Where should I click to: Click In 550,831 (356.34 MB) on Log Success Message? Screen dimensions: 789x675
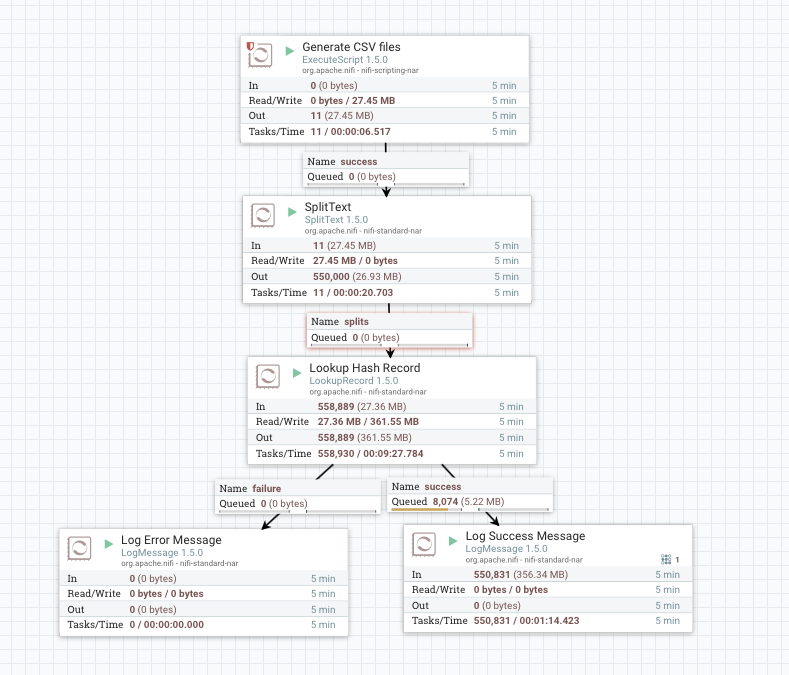548,574
